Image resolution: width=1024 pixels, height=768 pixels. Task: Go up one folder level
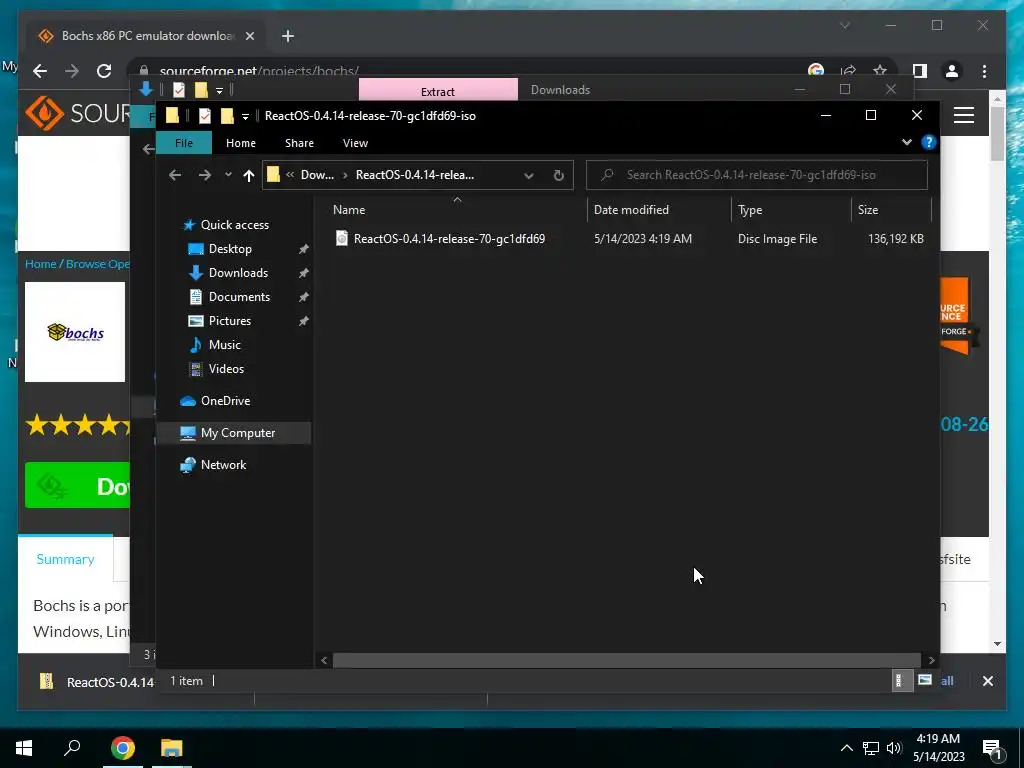(x=248, y=175)
